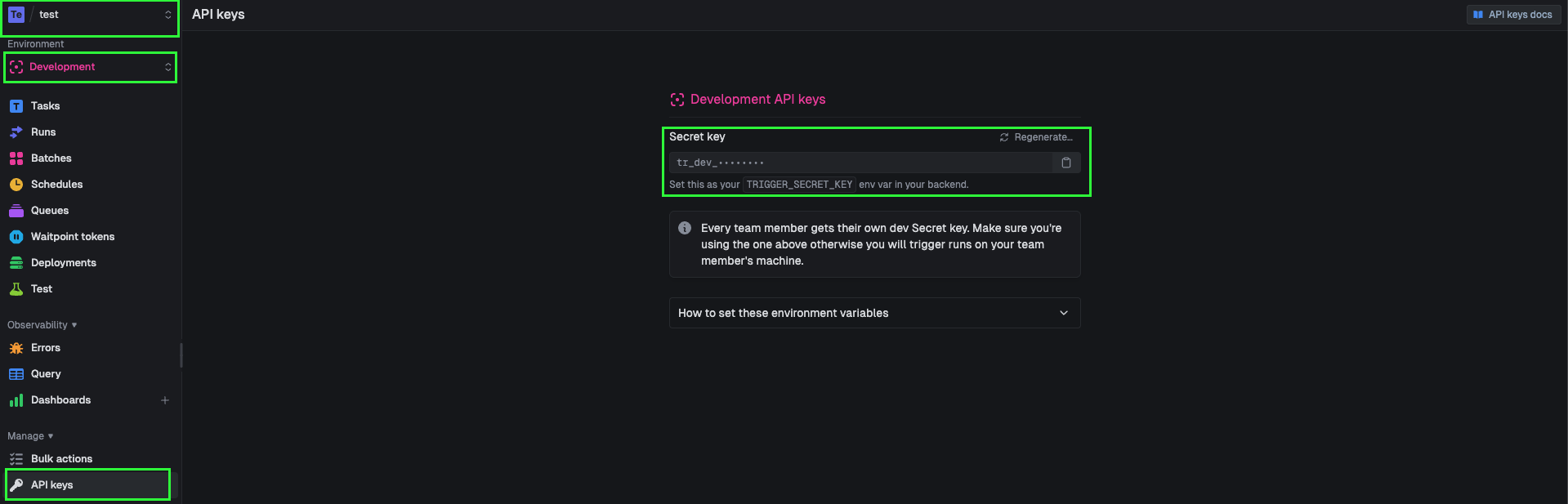Viewport: 1568px width, 504px height.
Task: Add a new dashboard with plus icon
Action: pyautogui.click(x=165, y=400)
